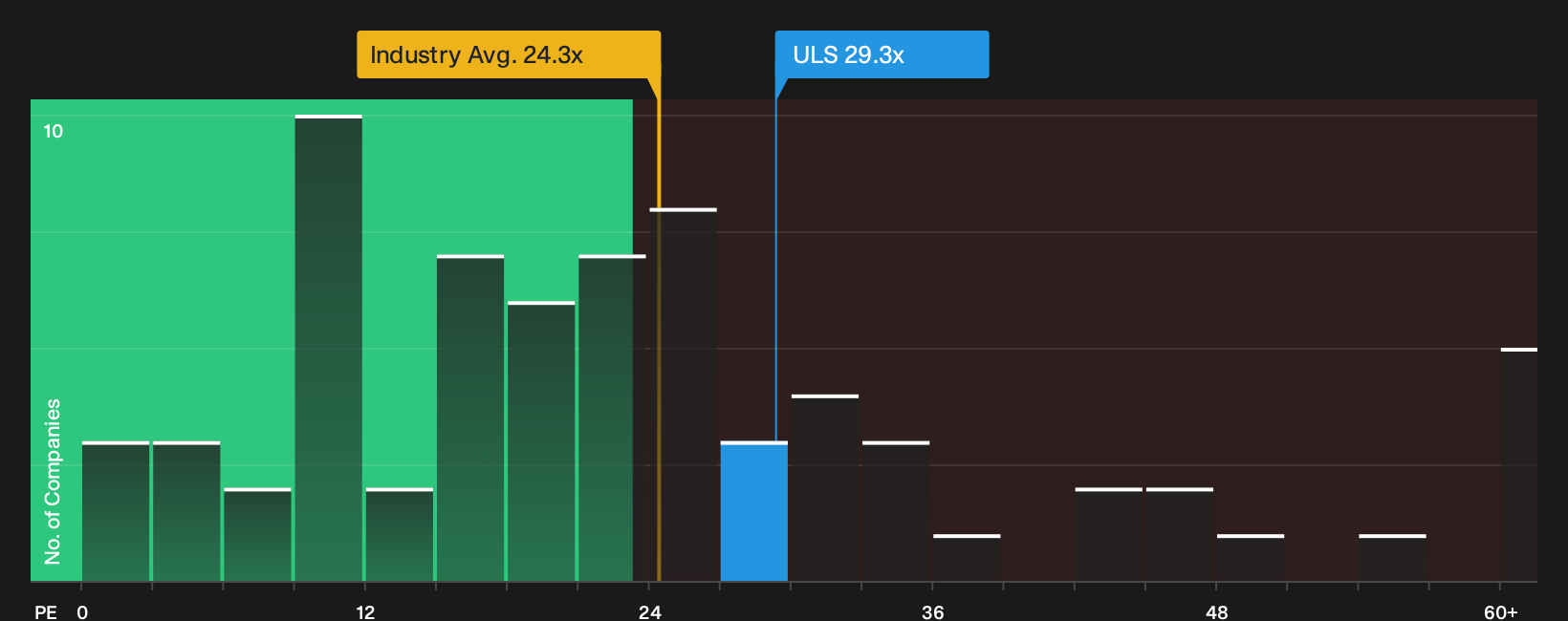The image size is (1568, 621).
Task: Click the y-axis value 10
Action: tap(54, 131)
